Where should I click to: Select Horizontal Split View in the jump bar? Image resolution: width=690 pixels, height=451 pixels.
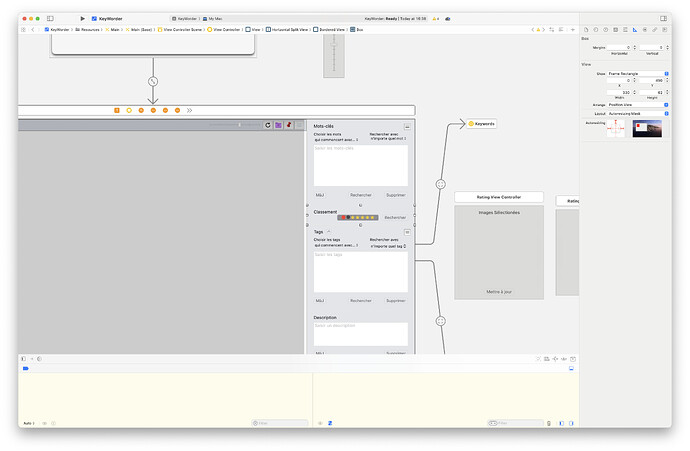pyautogui.click(x=289, y=30)
